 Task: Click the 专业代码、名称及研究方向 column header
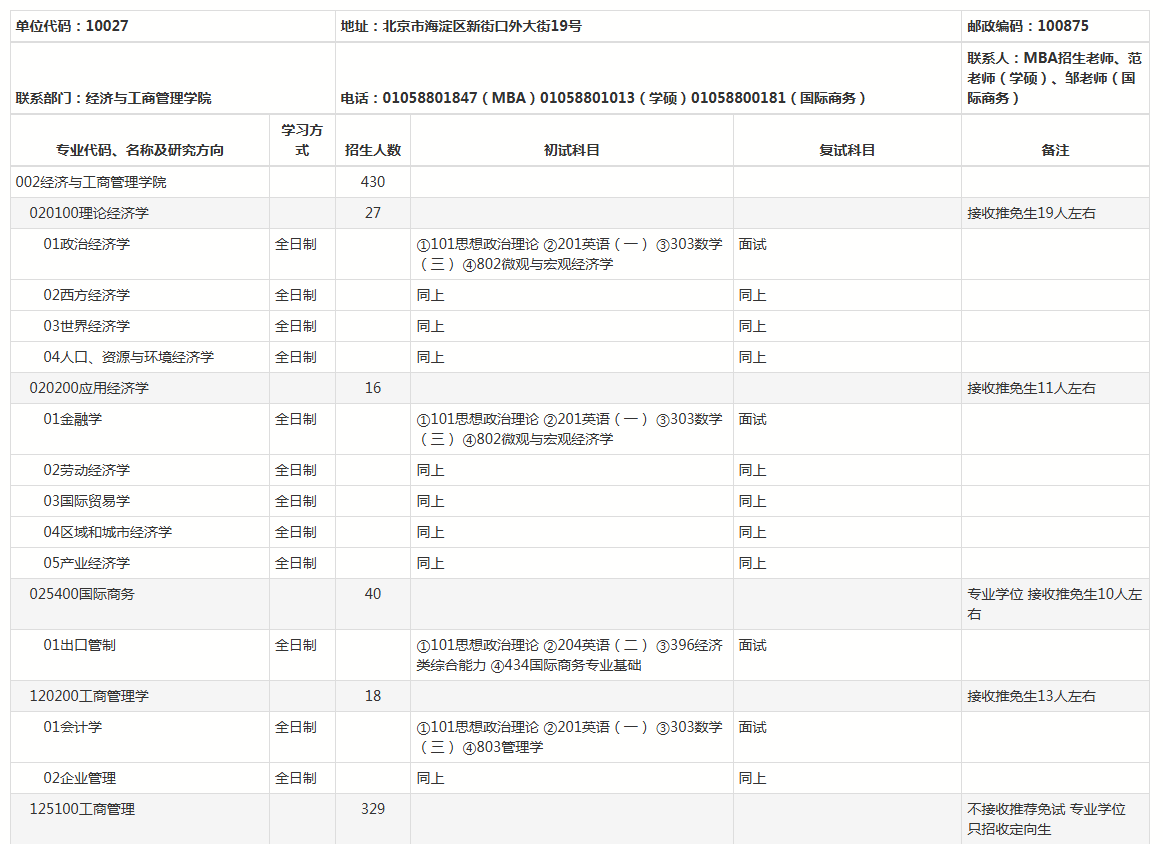click(x=140, y=150)
